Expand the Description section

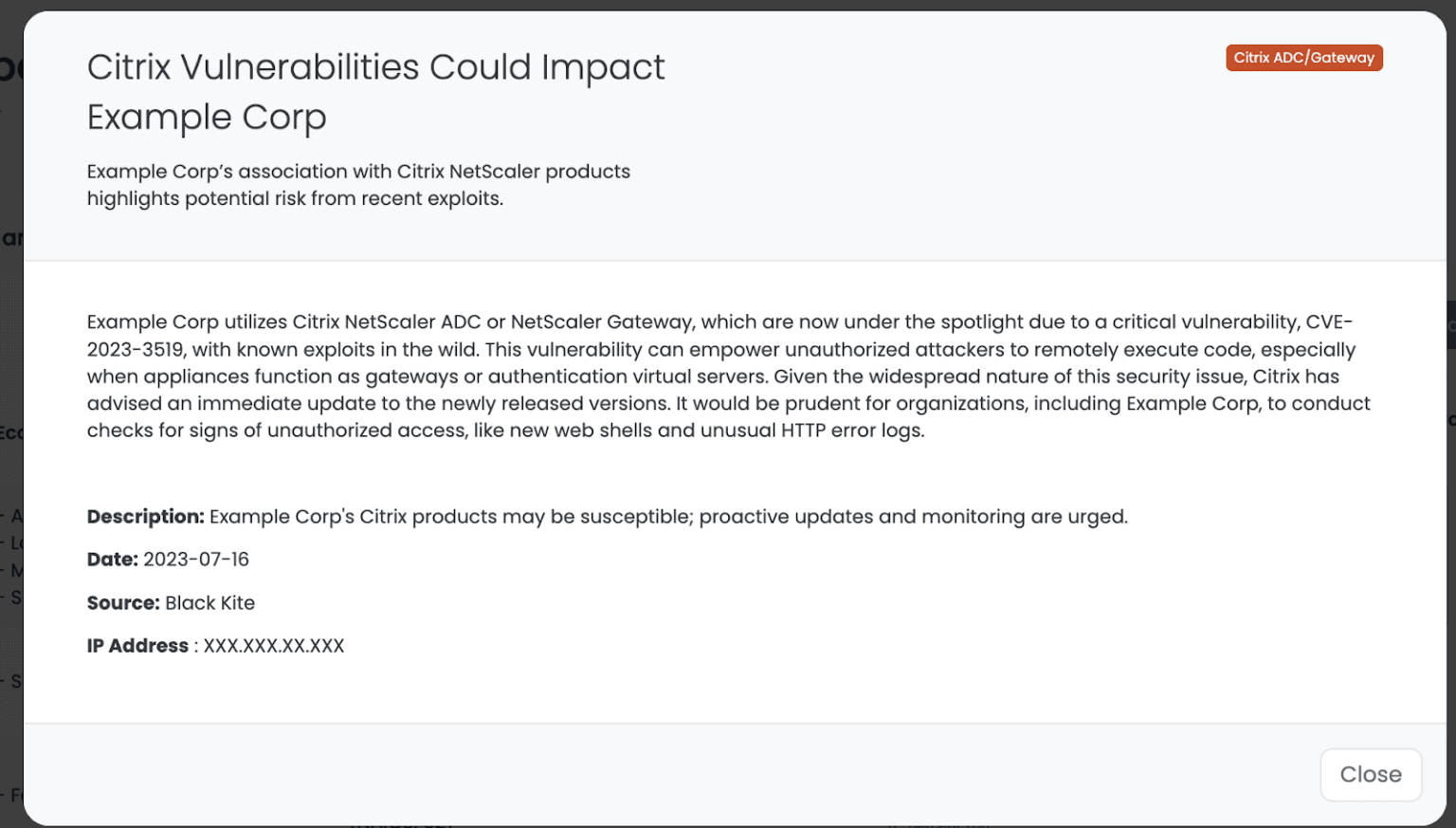144,517
